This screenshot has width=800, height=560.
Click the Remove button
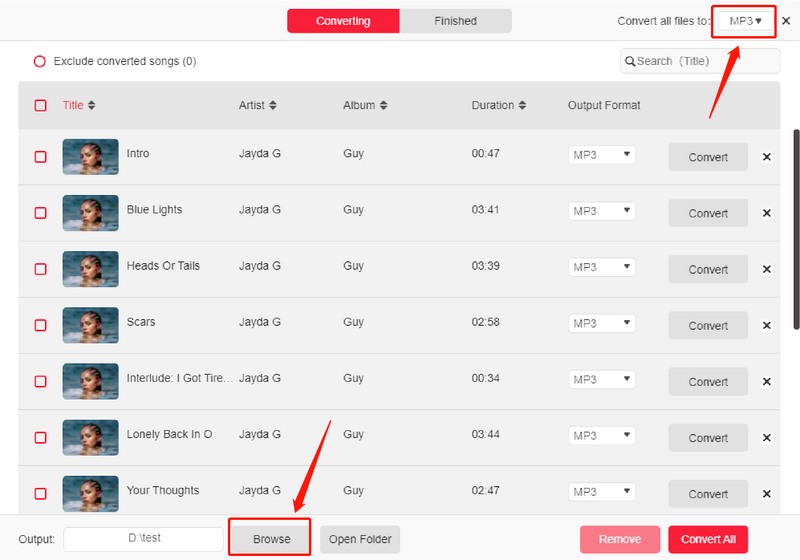620,539
